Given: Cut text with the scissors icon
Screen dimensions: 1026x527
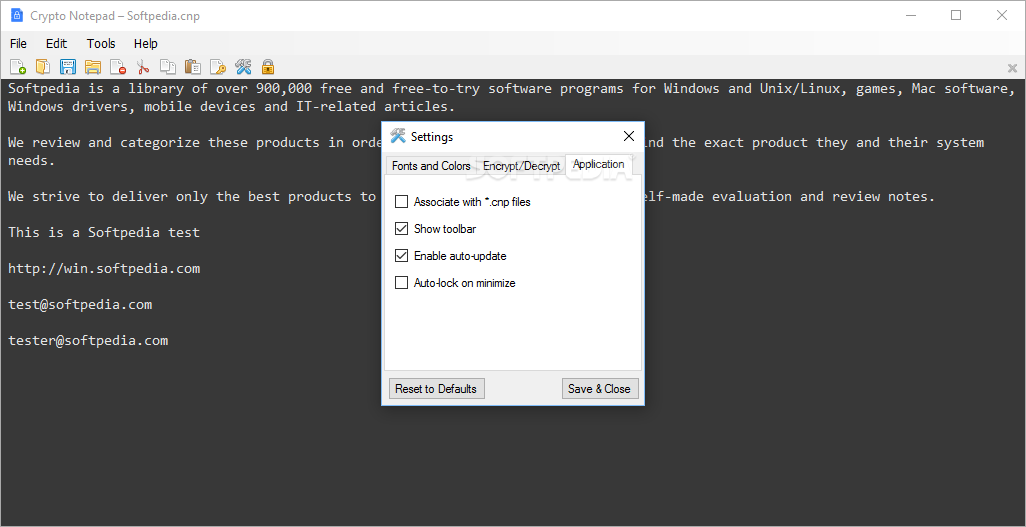Looking at the screenshot, I should (x=143, y=67).
